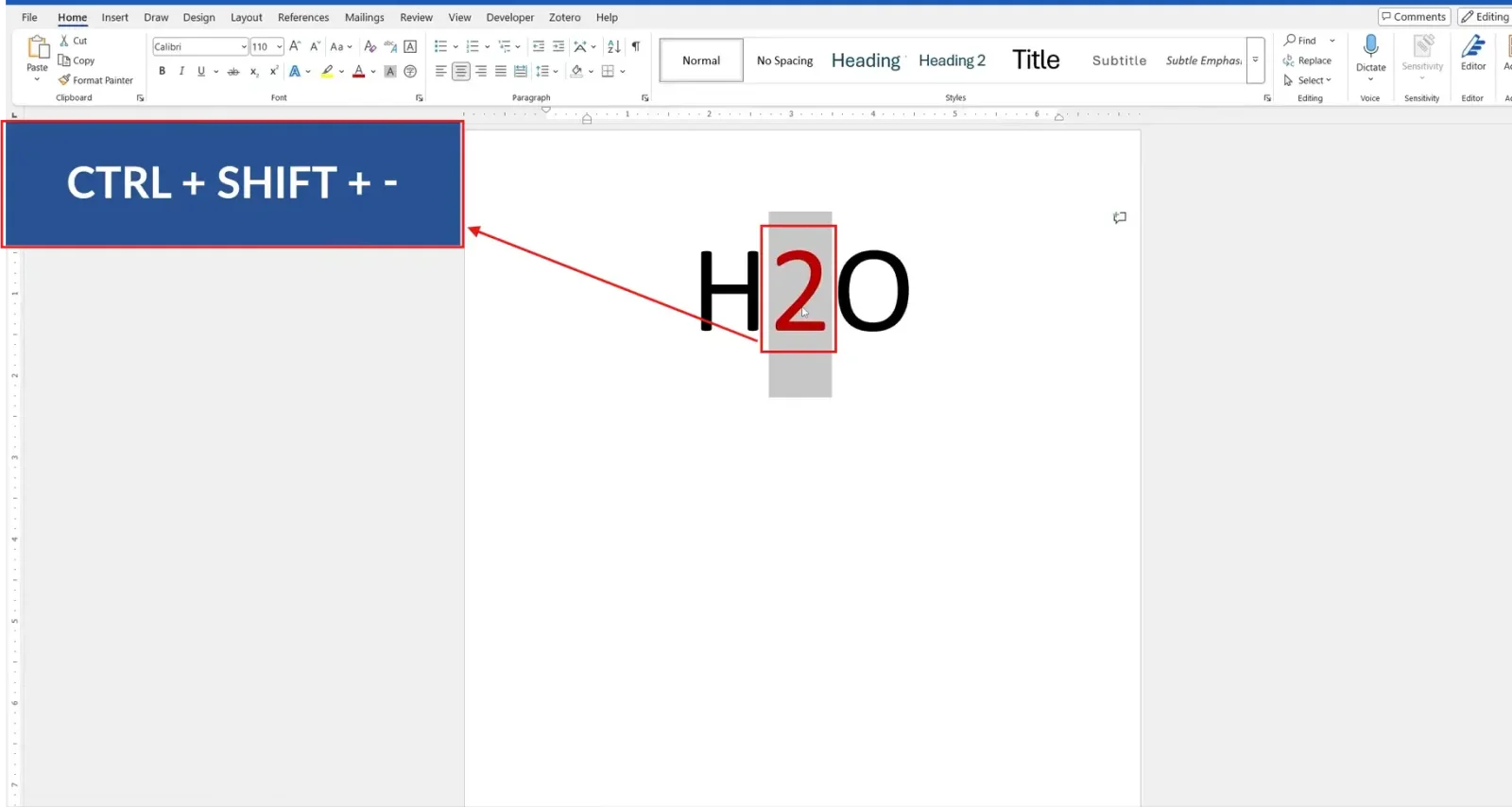The image size is (1512, 807).
Task: Open the font size dropdown
Action: pyautogui.click(x=280, y=46)
